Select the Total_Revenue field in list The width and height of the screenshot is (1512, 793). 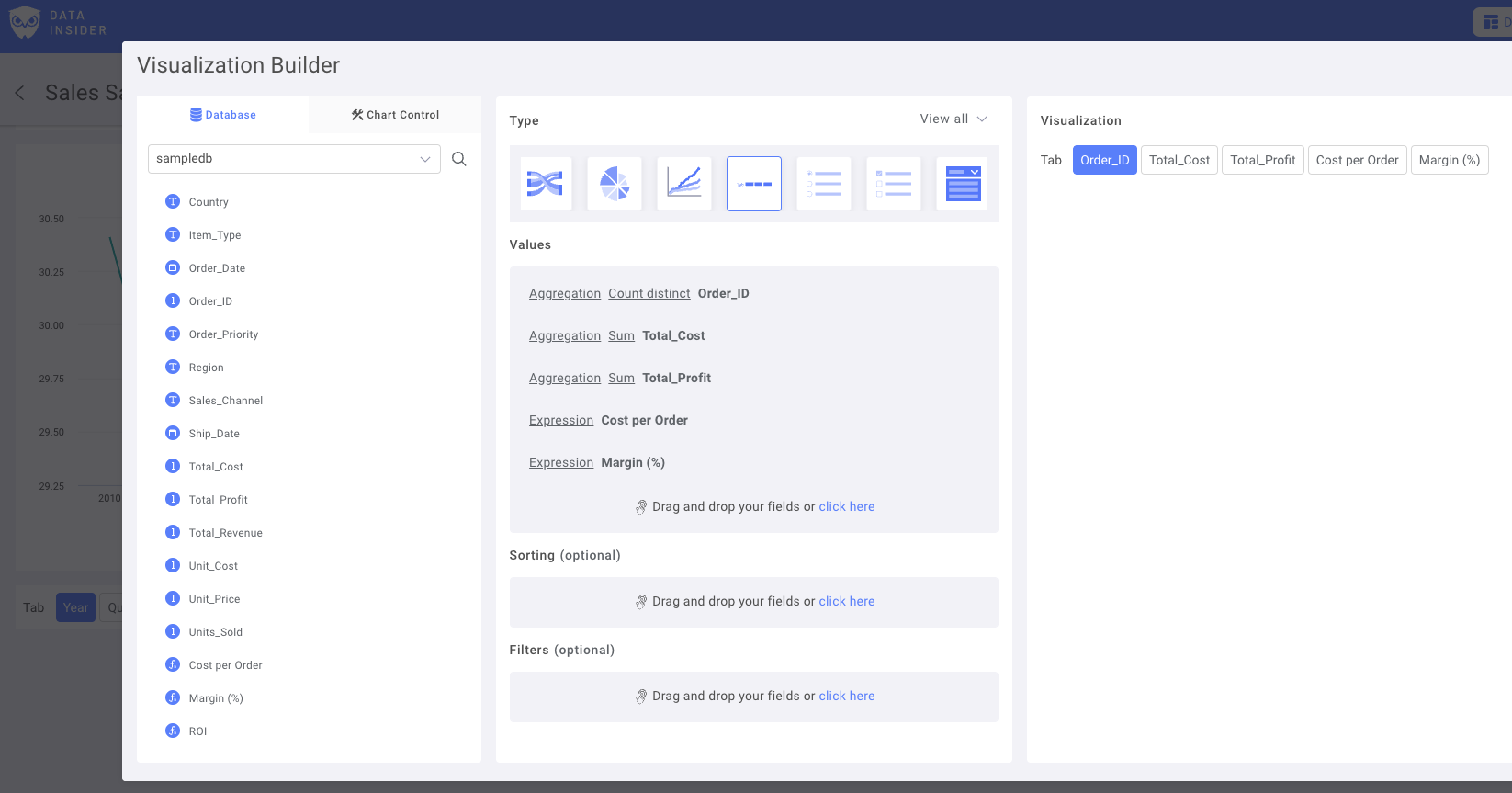click(x=225, y=533)
